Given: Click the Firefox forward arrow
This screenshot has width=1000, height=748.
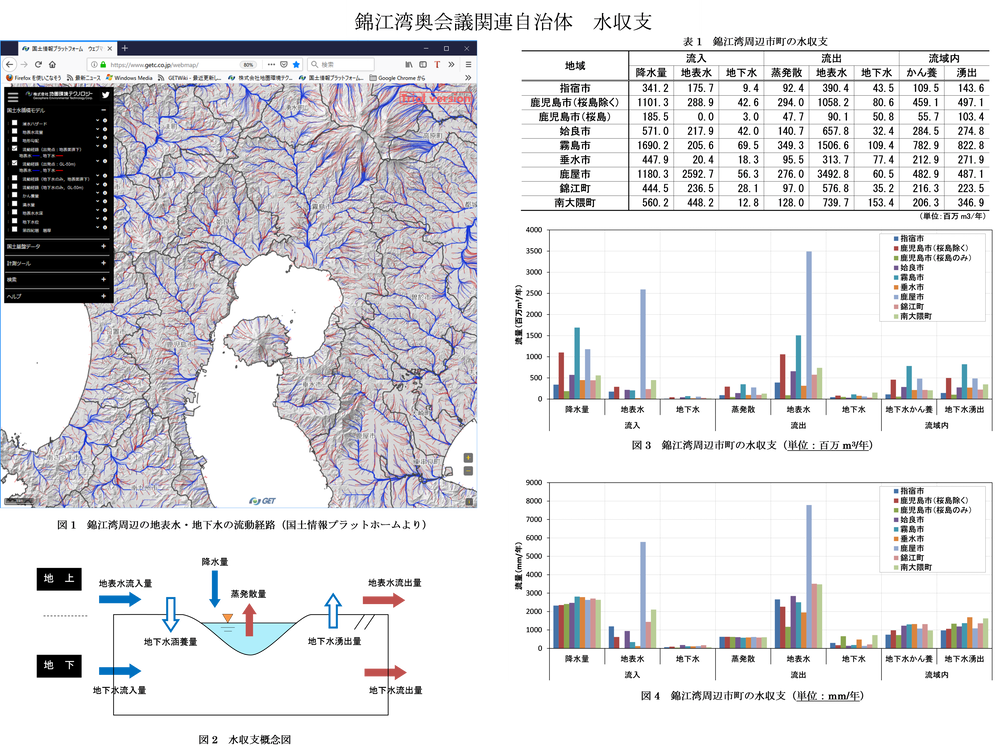Looking at the screenshot, I should coord(24,64).
